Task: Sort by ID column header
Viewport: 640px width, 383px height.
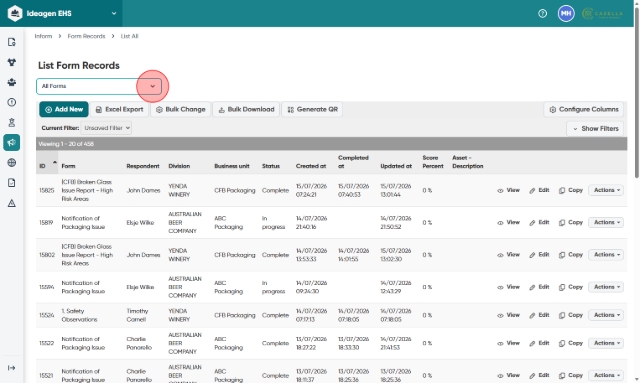Action: click(42, 166)
